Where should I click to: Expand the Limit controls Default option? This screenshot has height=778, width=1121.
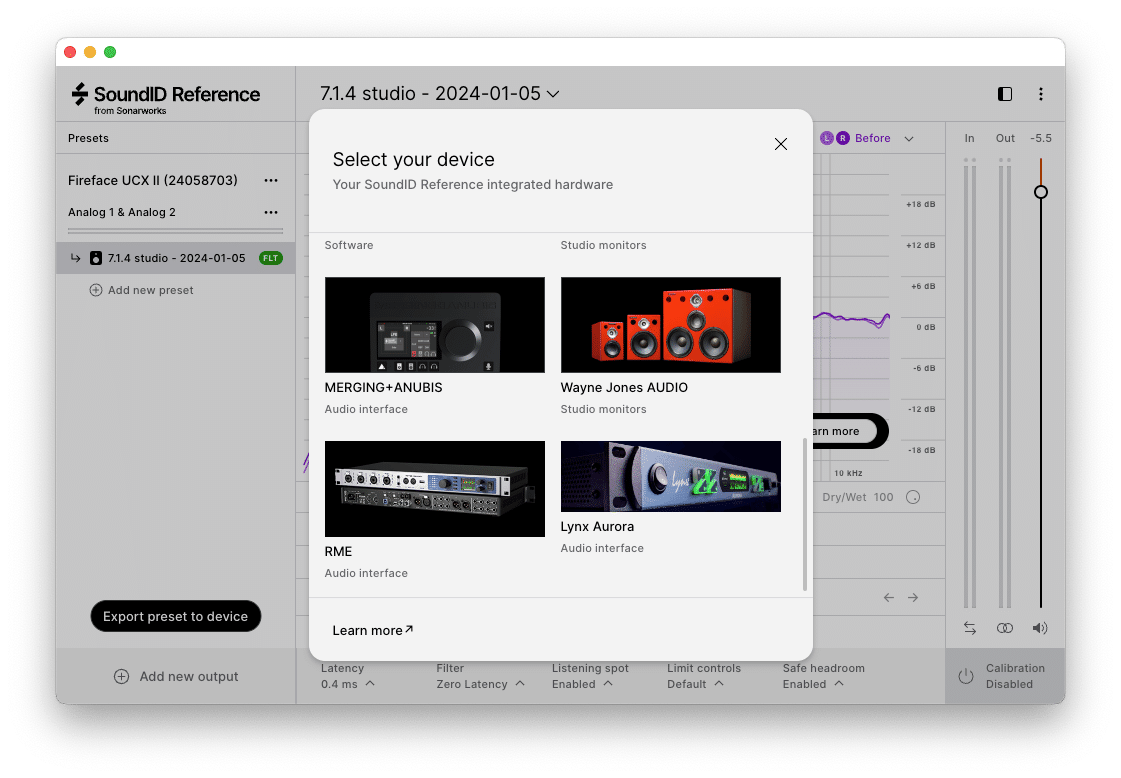(703, 676)
